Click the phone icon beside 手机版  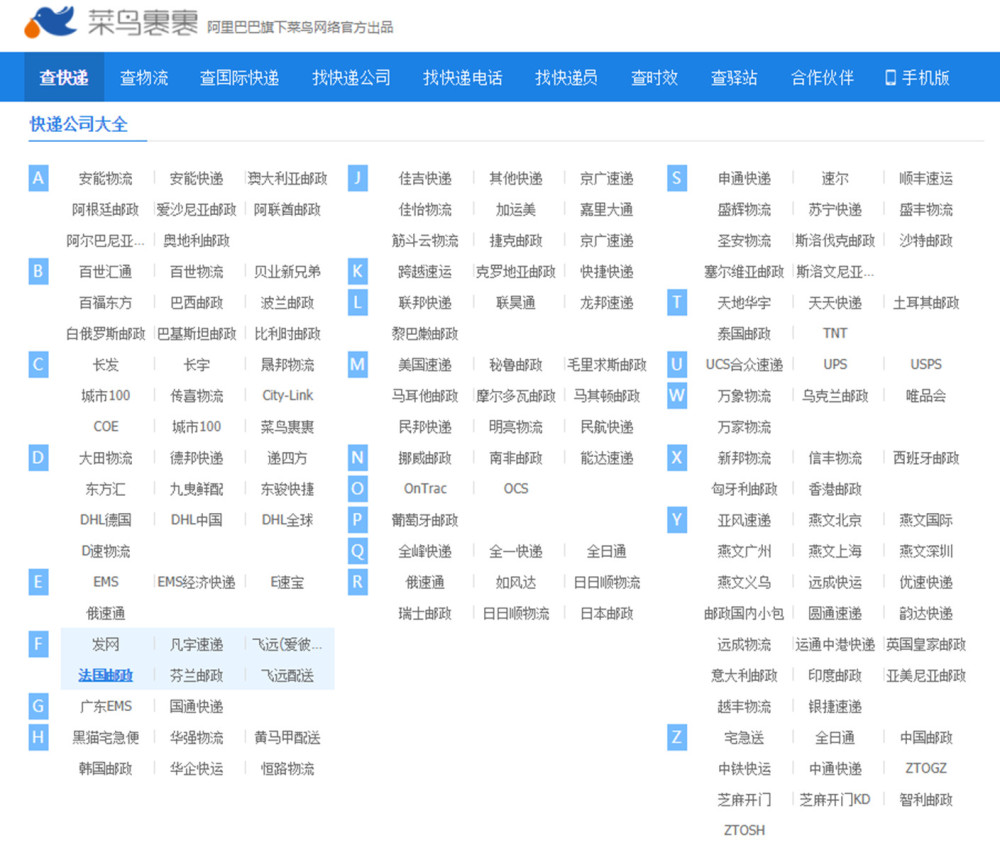pos(890,78)
